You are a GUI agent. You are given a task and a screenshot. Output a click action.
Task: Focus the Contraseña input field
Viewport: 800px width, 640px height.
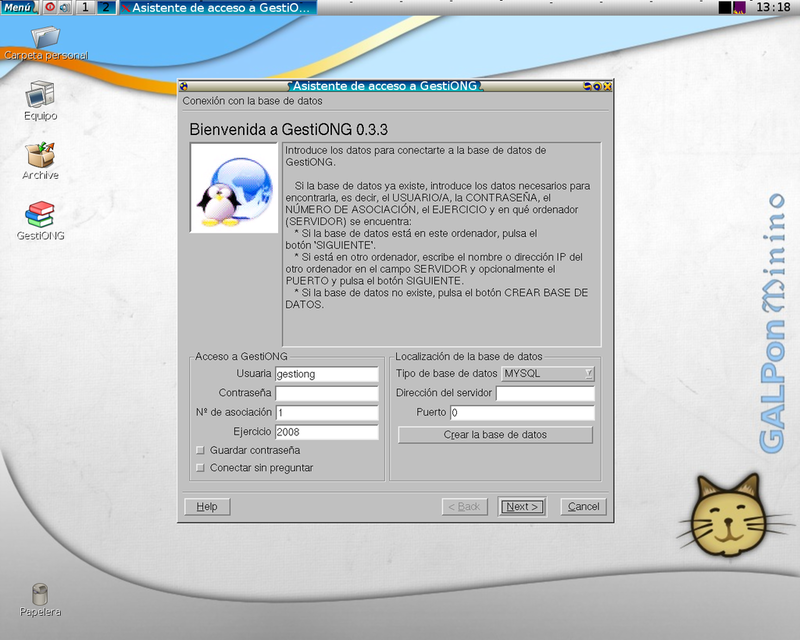click(327, 393)
